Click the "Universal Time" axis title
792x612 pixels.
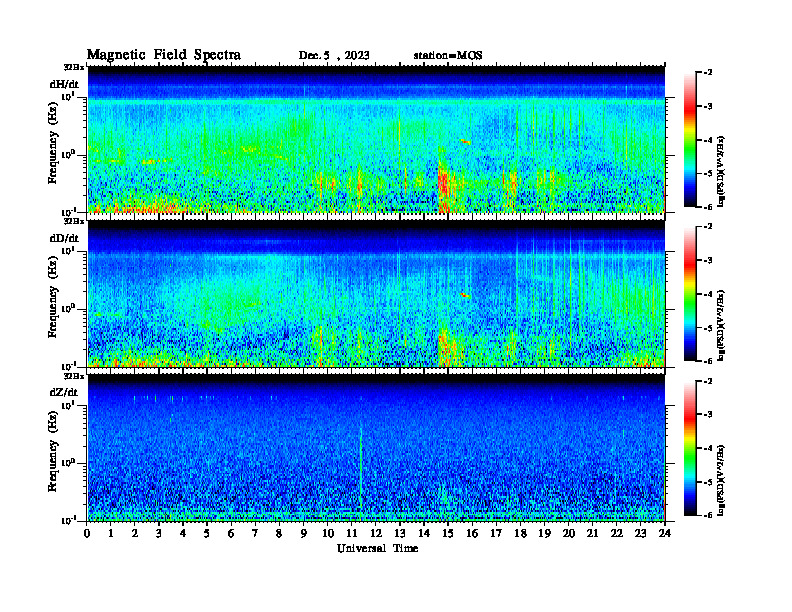[378, 548]
